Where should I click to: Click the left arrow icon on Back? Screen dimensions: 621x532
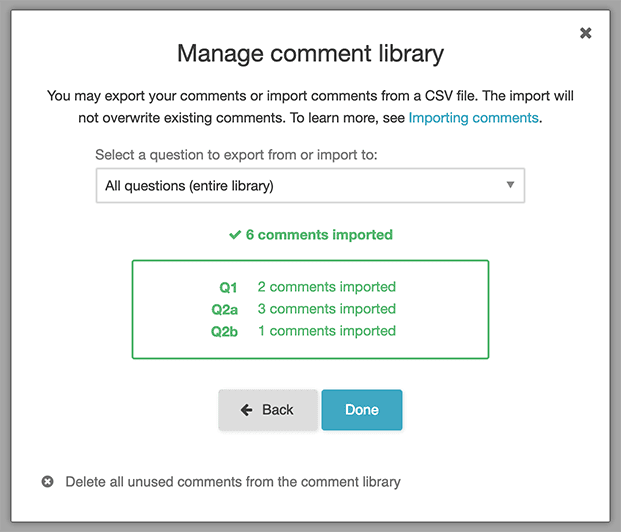[247, 410]
